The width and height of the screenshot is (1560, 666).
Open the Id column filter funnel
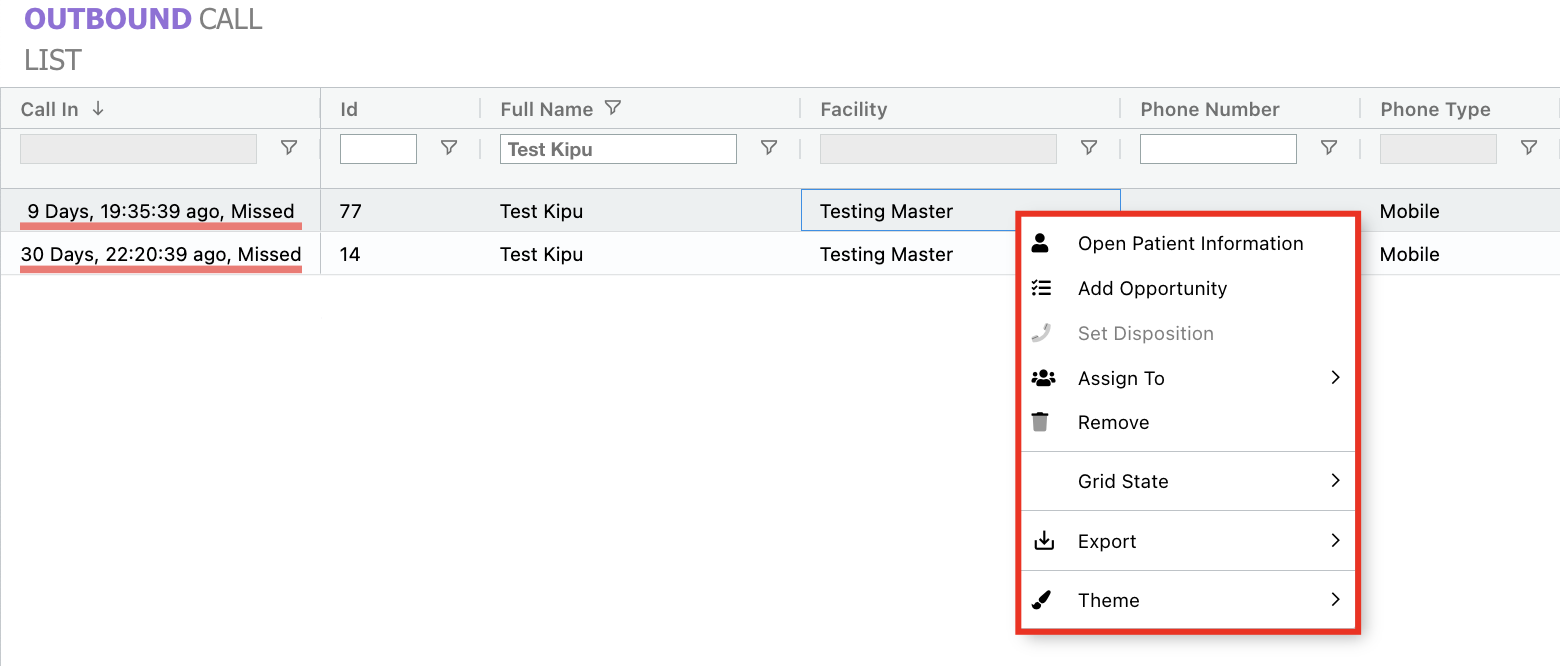tap(449, 148)
